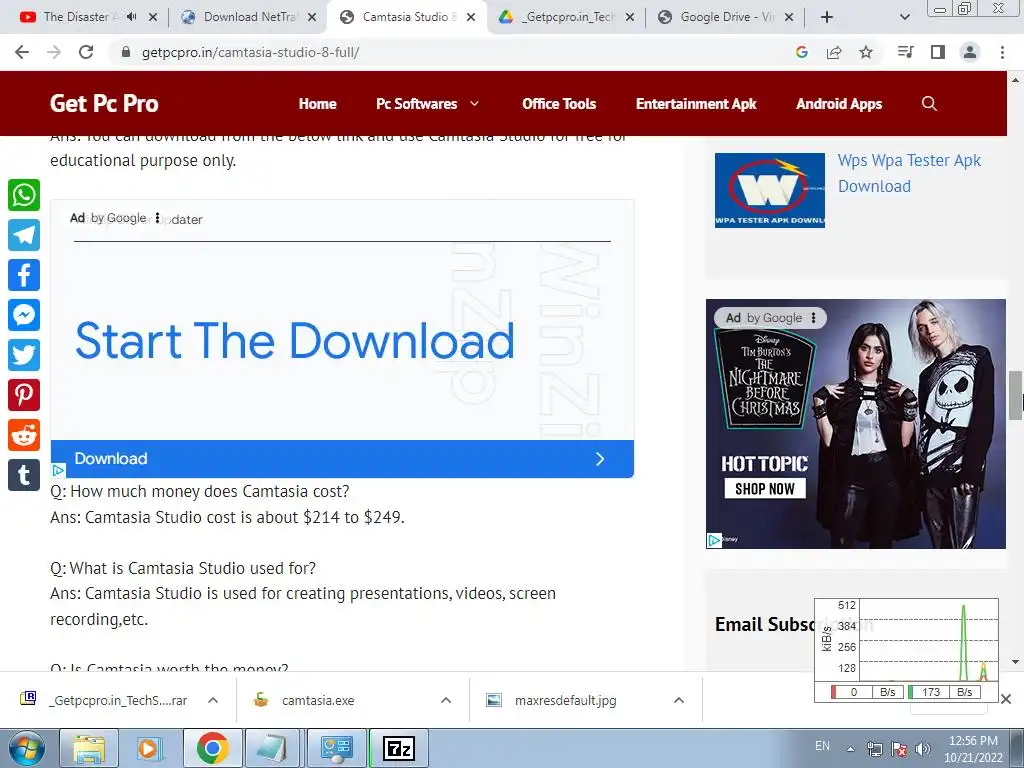Screen dimensions: 1024x768
Task: Open Windows Explorer from taskbar
Action: point(89,748)
